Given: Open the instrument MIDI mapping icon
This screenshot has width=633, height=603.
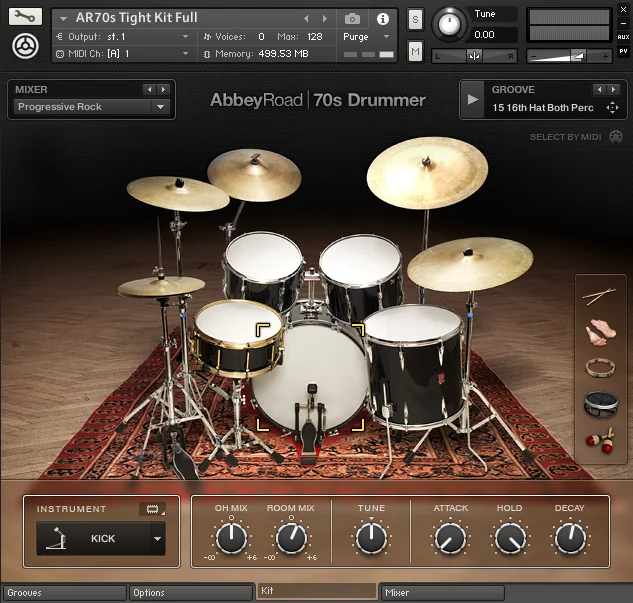Looking at the screenshot, I should 153,509.
